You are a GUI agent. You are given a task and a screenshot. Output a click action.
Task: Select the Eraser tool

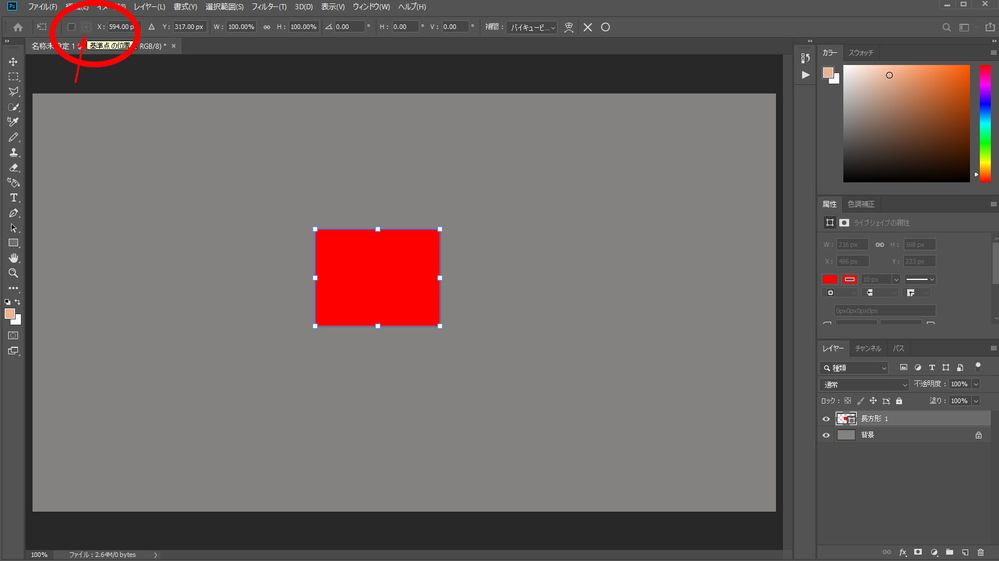click(x=13, y=167)
